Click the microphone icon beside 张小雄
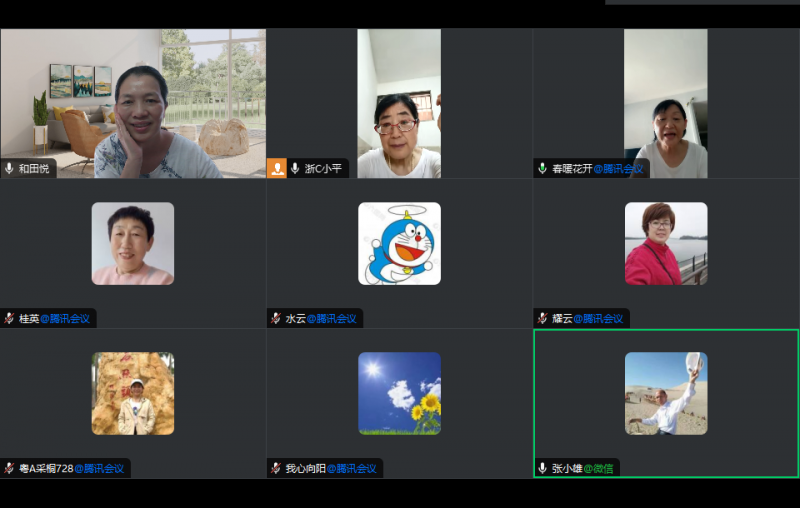The width and height of the screenshot is (800, 508). point(542,468)
